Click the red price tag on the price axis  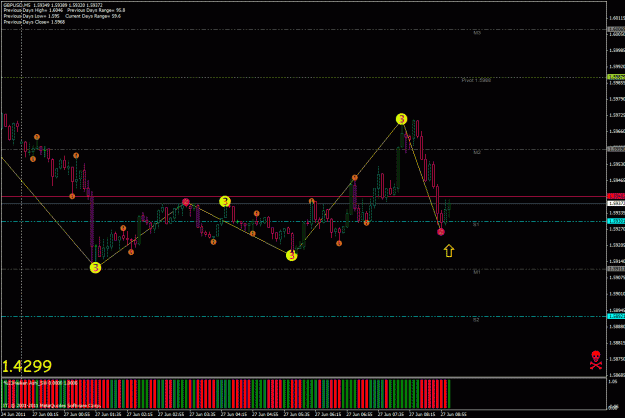(616, 196)
